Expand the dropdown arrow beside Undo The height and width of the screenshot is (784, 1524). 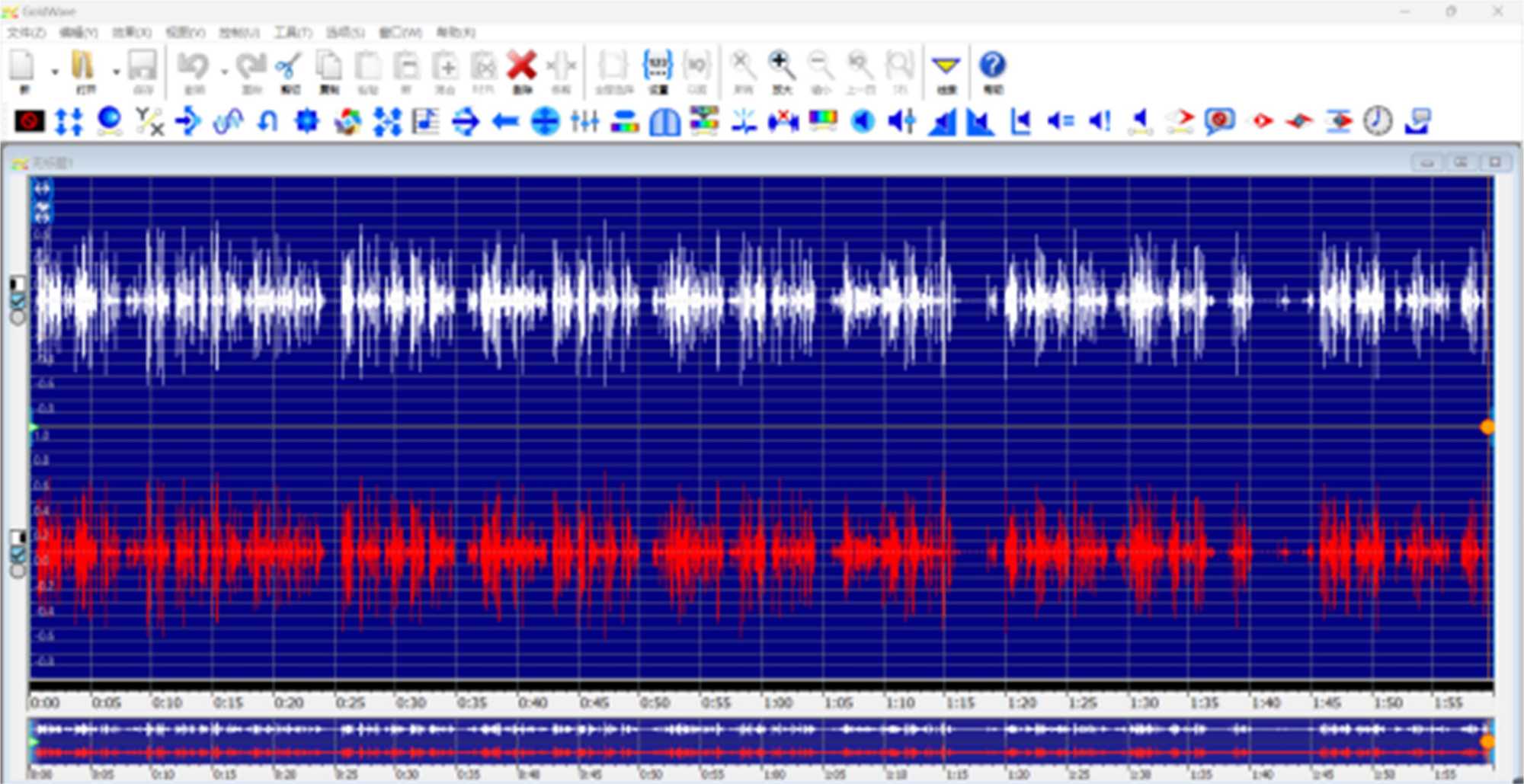point(224,72)
